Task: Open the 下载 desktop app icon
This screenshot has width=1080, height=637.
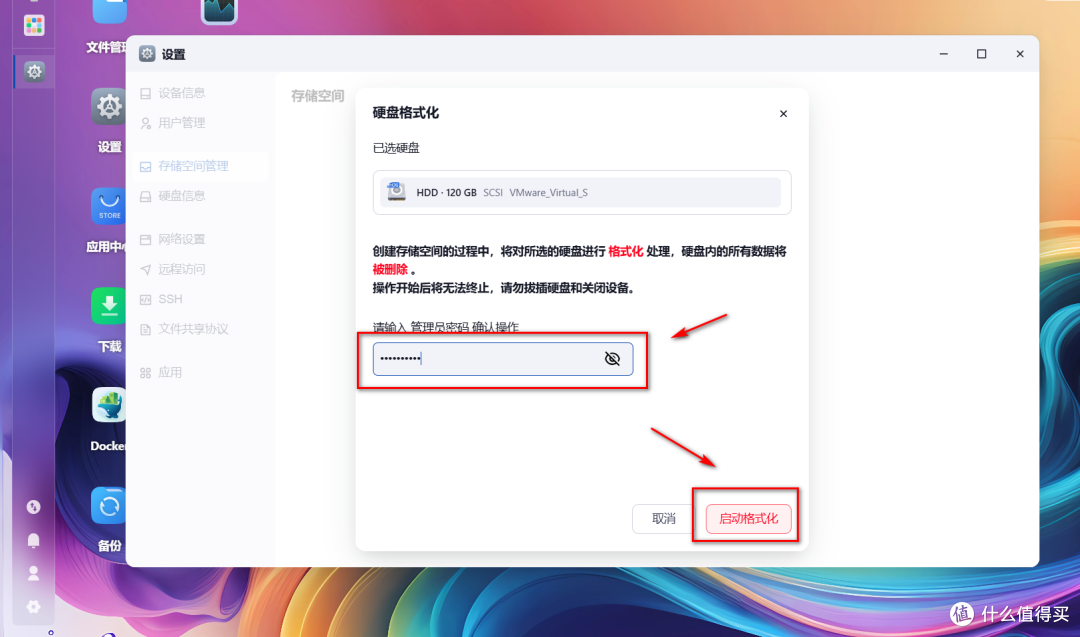Action: click(109, 305)
